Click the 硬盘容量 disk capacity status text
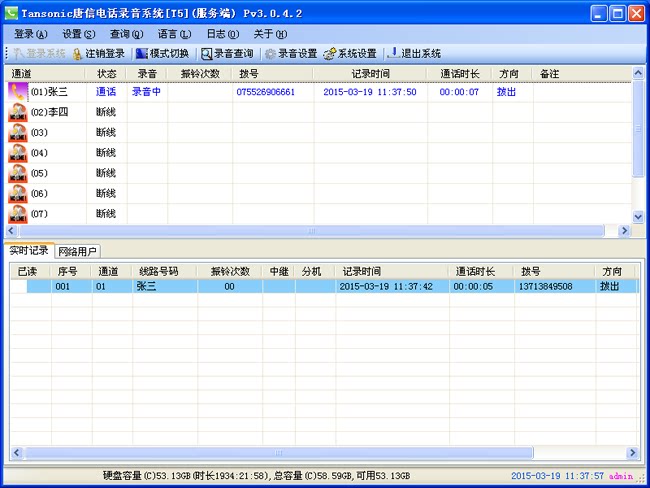The image size is (650, 488). click(256, 476)
